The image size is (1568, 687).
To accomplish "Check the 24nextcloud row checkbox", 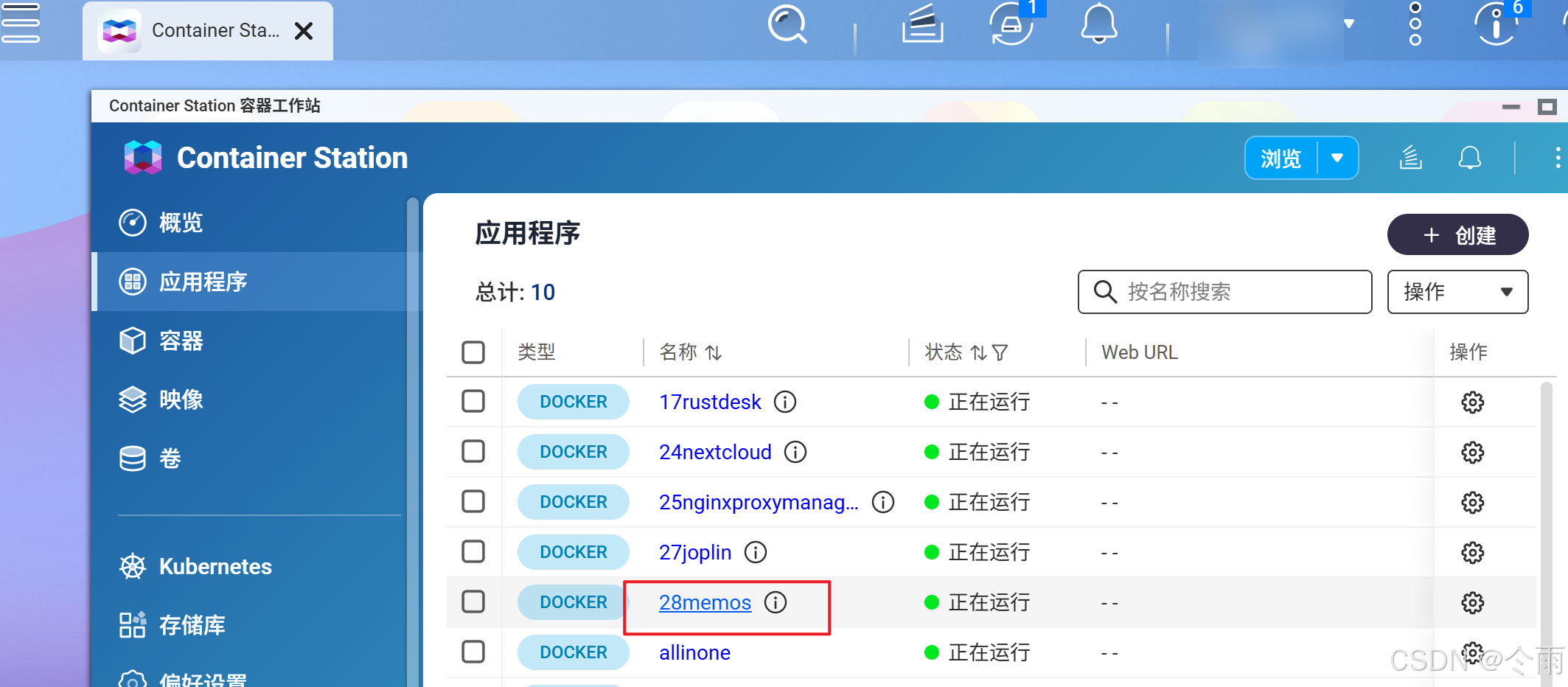I will point(473,452).
